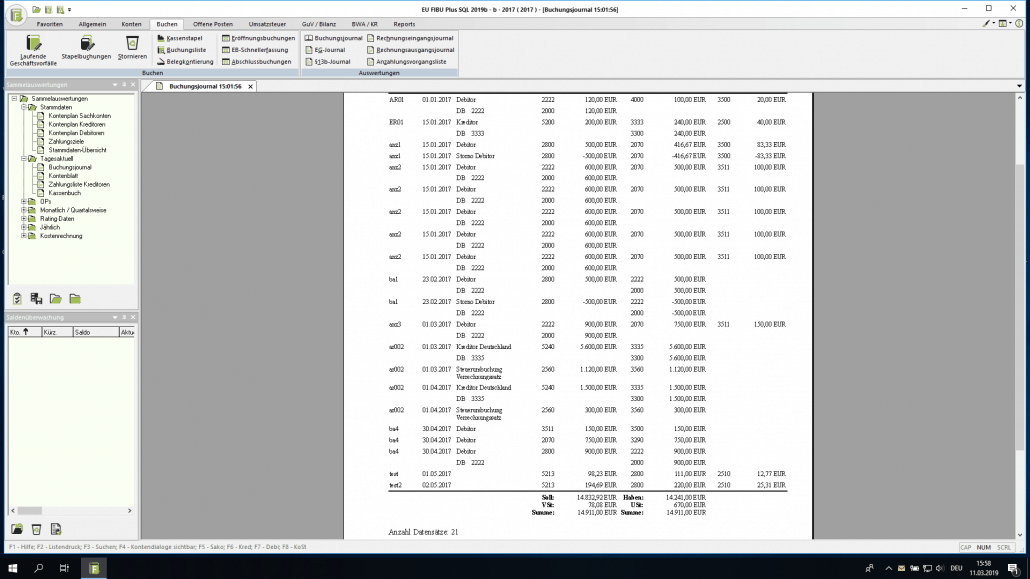The height and width of the screenshot is (579, 1030).
Task: Switch to the Allgemein ribbon tab
Action: (x=92, y=24)
